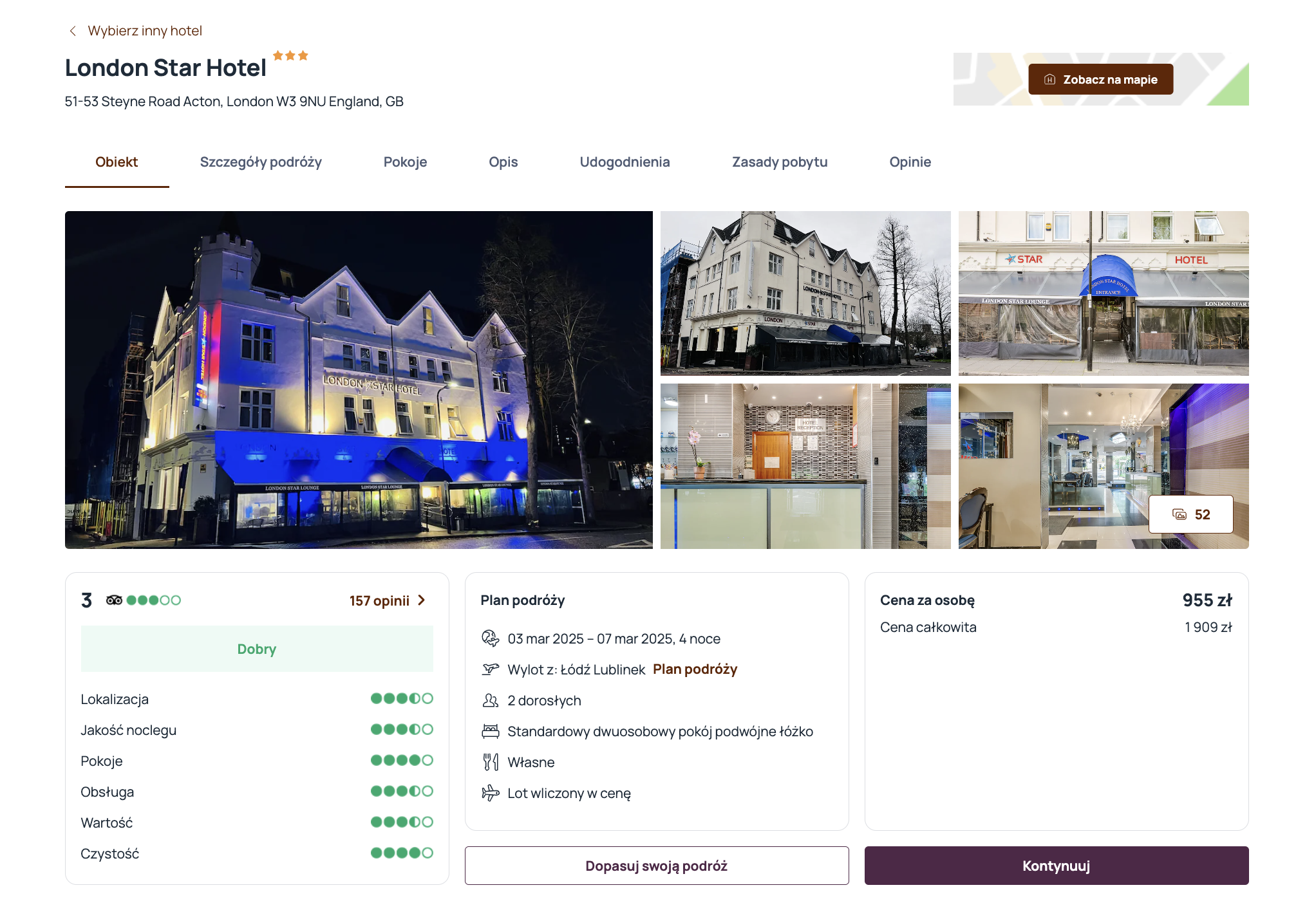Click the Obsługa rating bubbles
This screenshot has width=1316, height=901.
click(x=402, y=791)
